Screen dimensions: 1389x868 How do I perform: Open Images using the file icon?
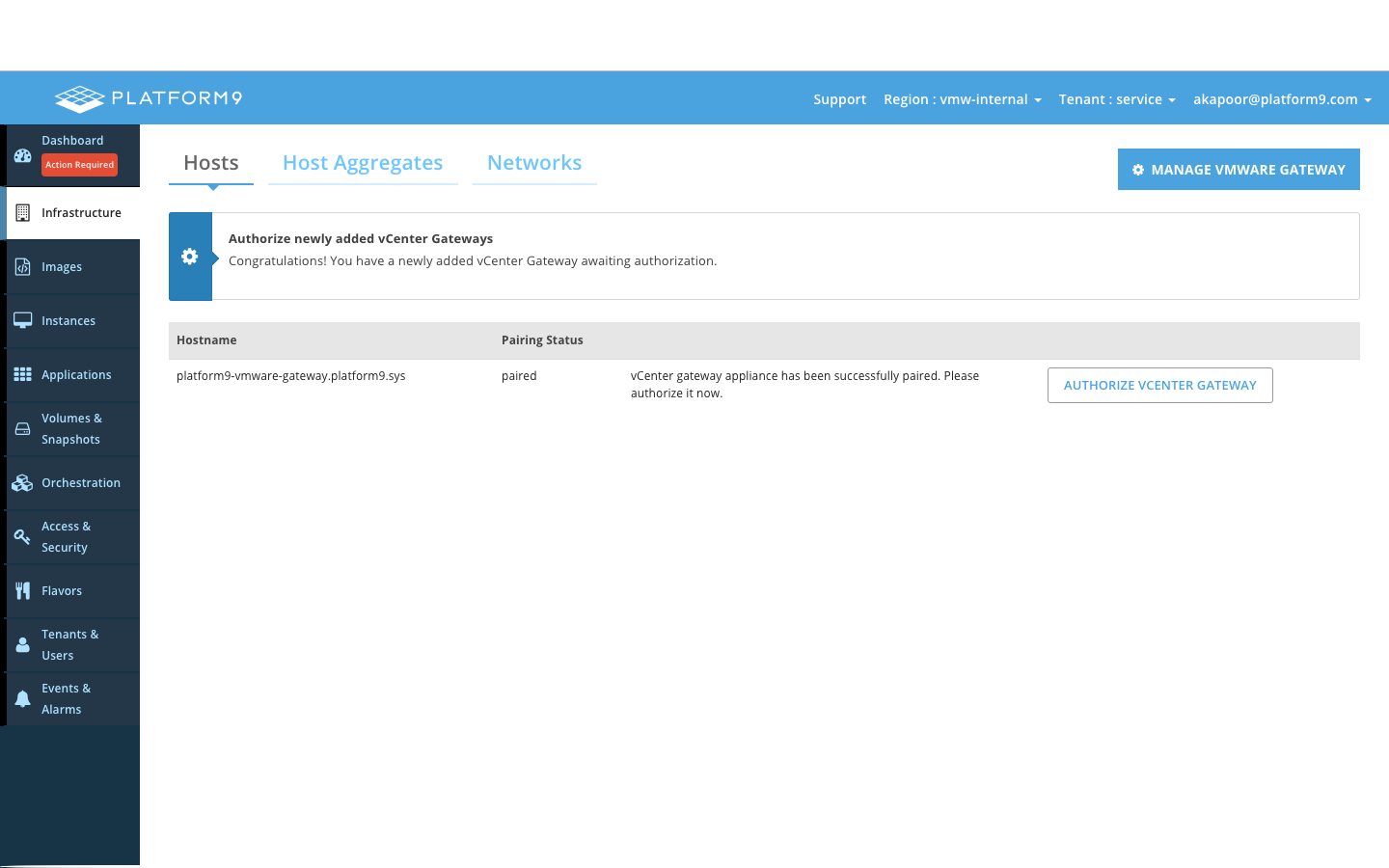pyautogui.click(x=23, y=267)
